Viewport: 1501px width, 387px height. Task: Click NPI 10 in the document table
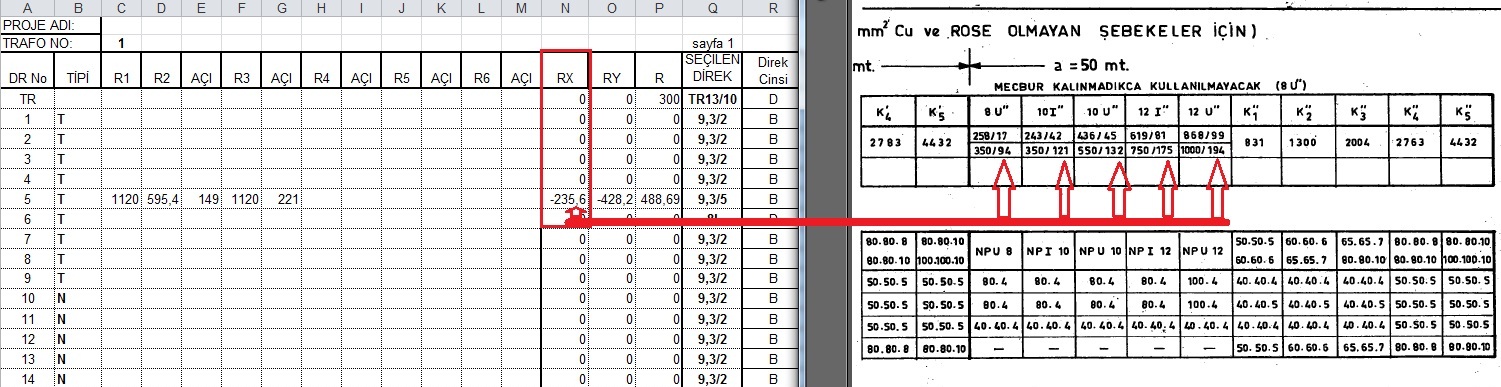1048,252
